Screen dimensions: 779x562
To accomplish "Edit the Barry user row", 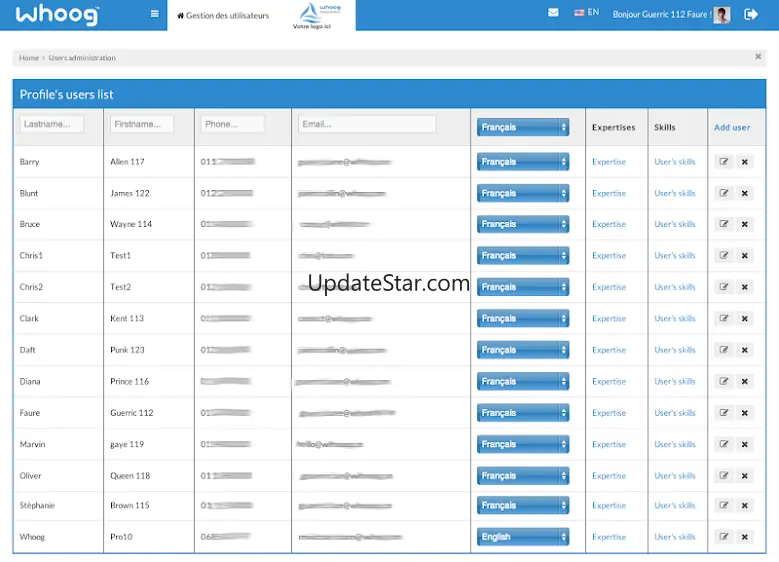I will [724, 161].
